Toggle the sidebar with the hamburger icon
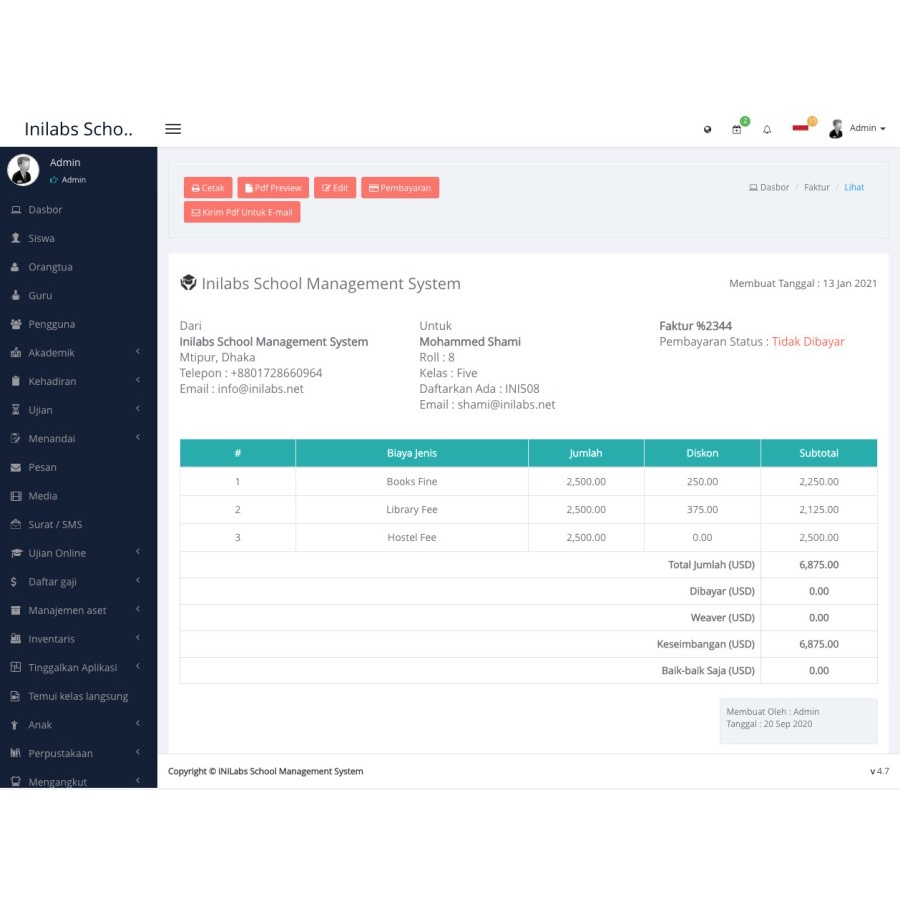This screenshot has width=900, height=900. point(172,128)
